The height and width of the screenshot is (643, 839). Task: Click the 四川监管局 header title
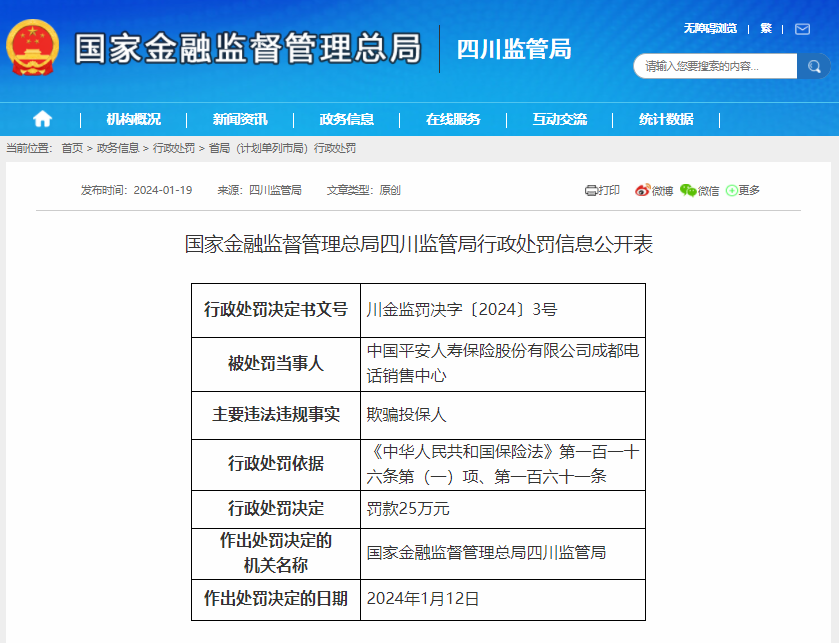(x=514, y=49)
